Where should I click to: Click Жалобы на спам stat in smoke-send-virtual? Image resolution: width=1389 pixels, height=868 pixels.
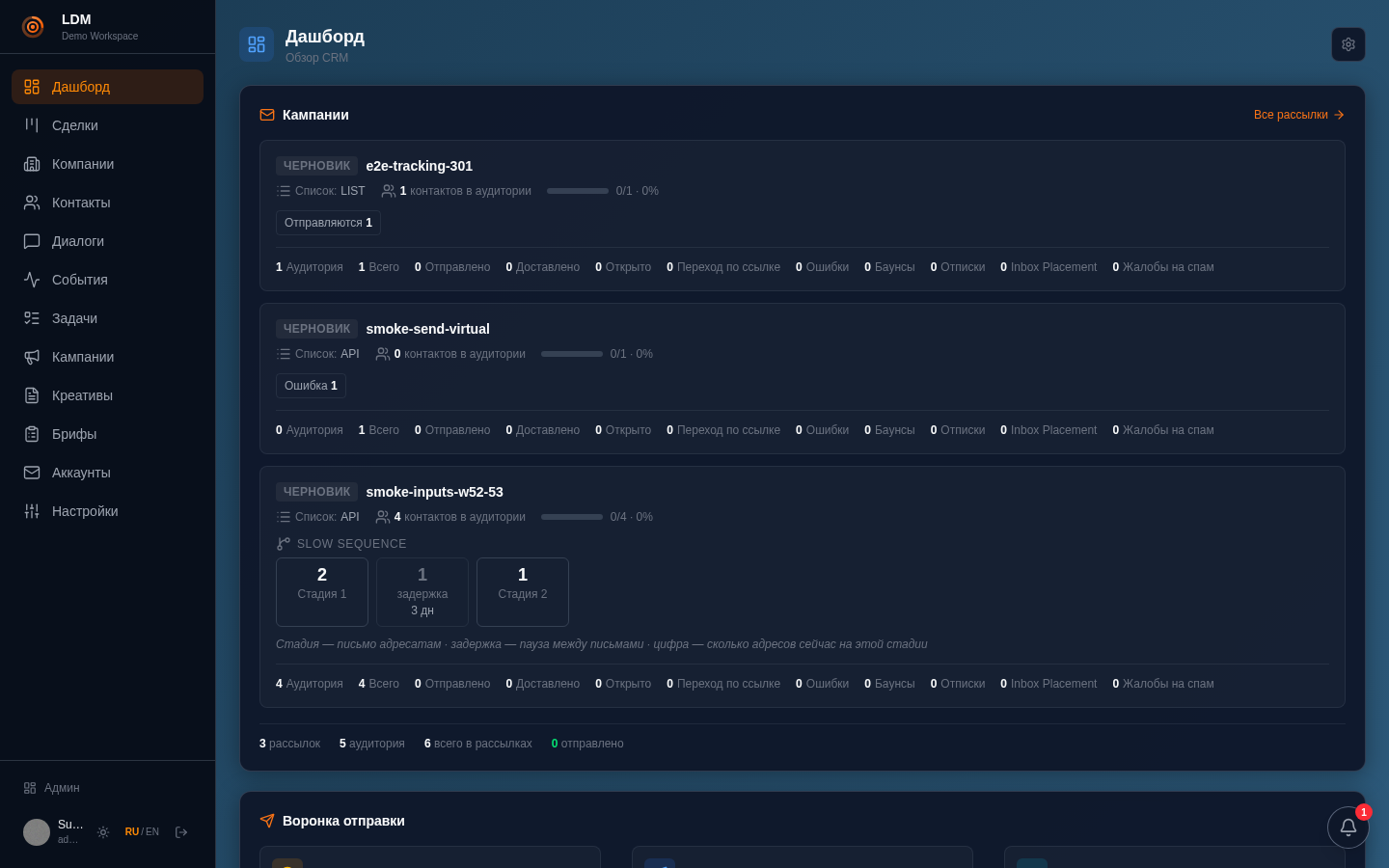click(1163, 430)
